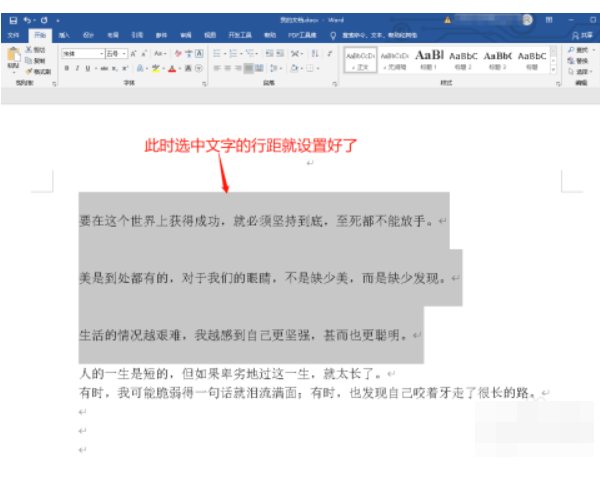
Task: Open Customize Quick Access Toolbar arrow
Action: click(58, 21)
